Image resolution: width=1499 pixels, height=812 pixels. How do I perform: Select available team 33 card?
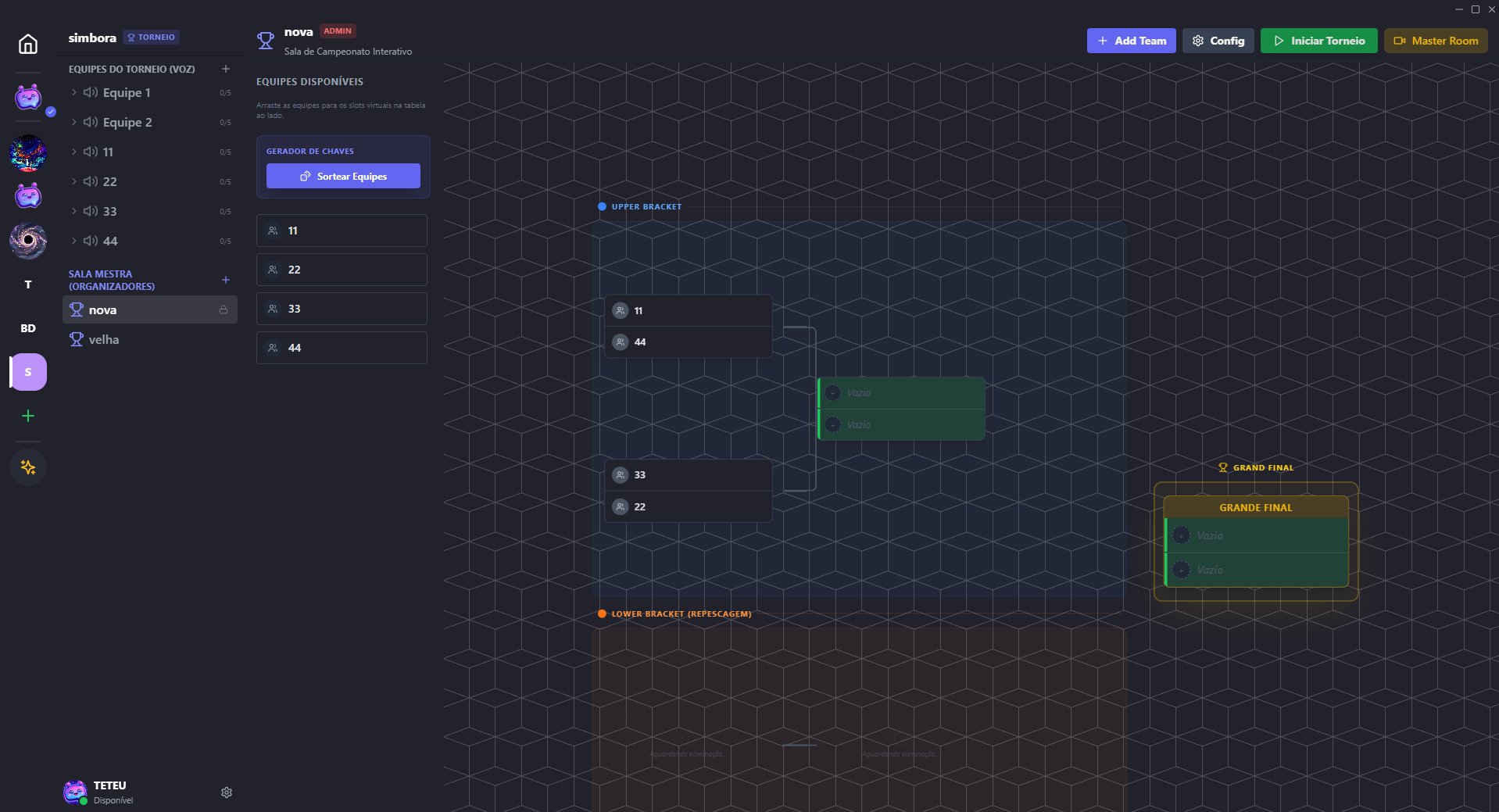coord(342,309)
